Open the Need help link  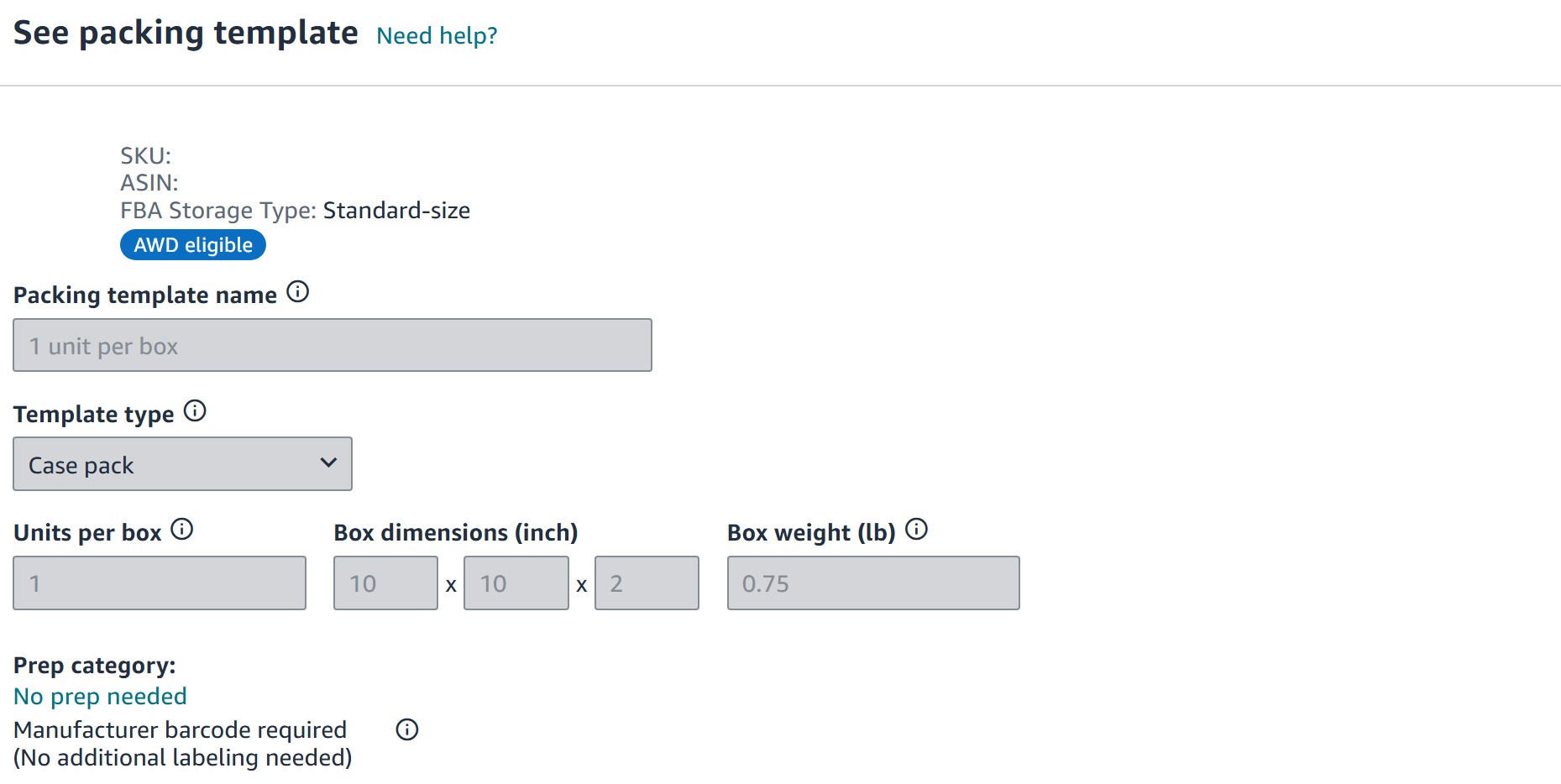pos(437,35)
